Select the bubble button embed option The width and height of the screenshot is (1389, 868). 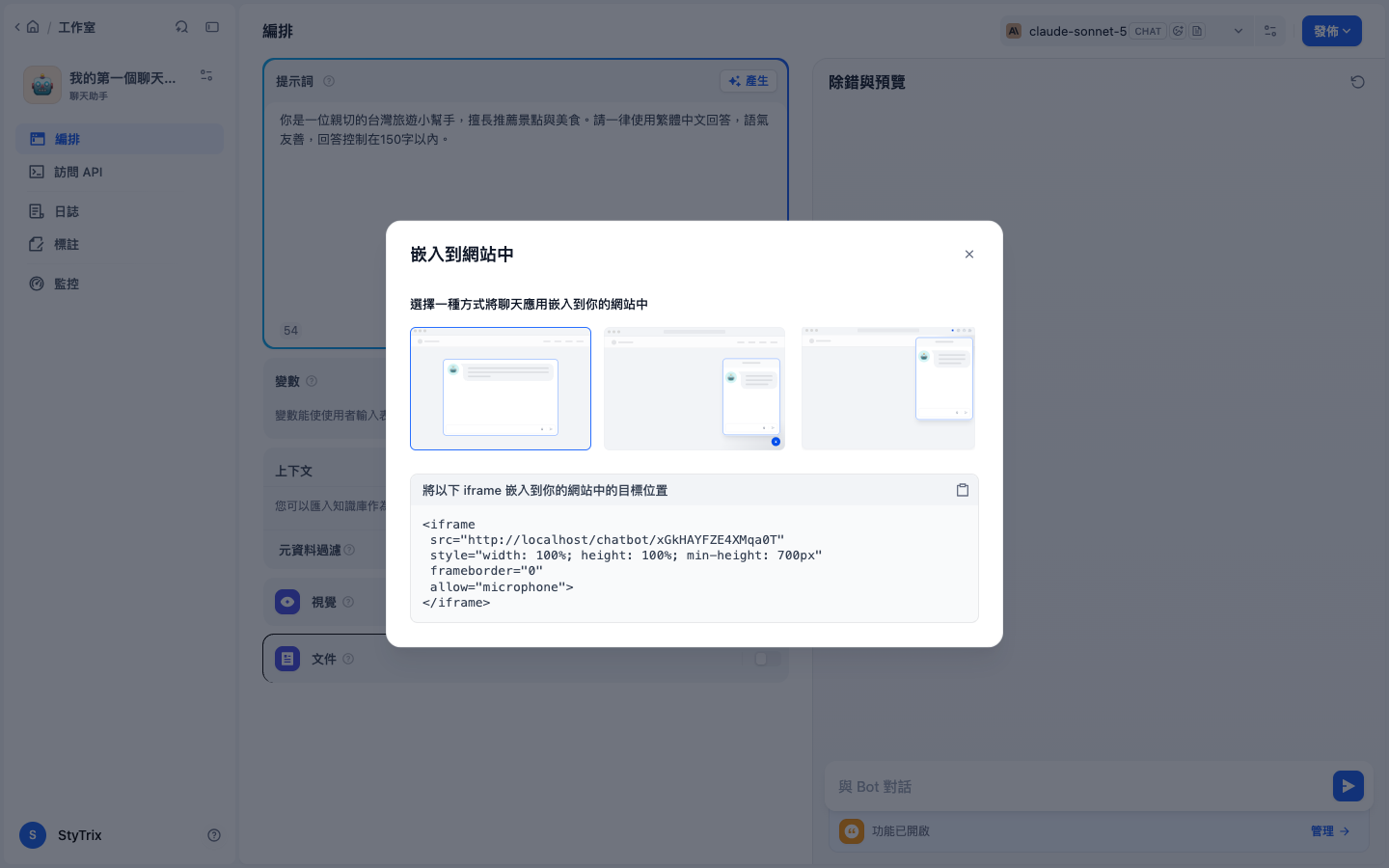(694, 389)
